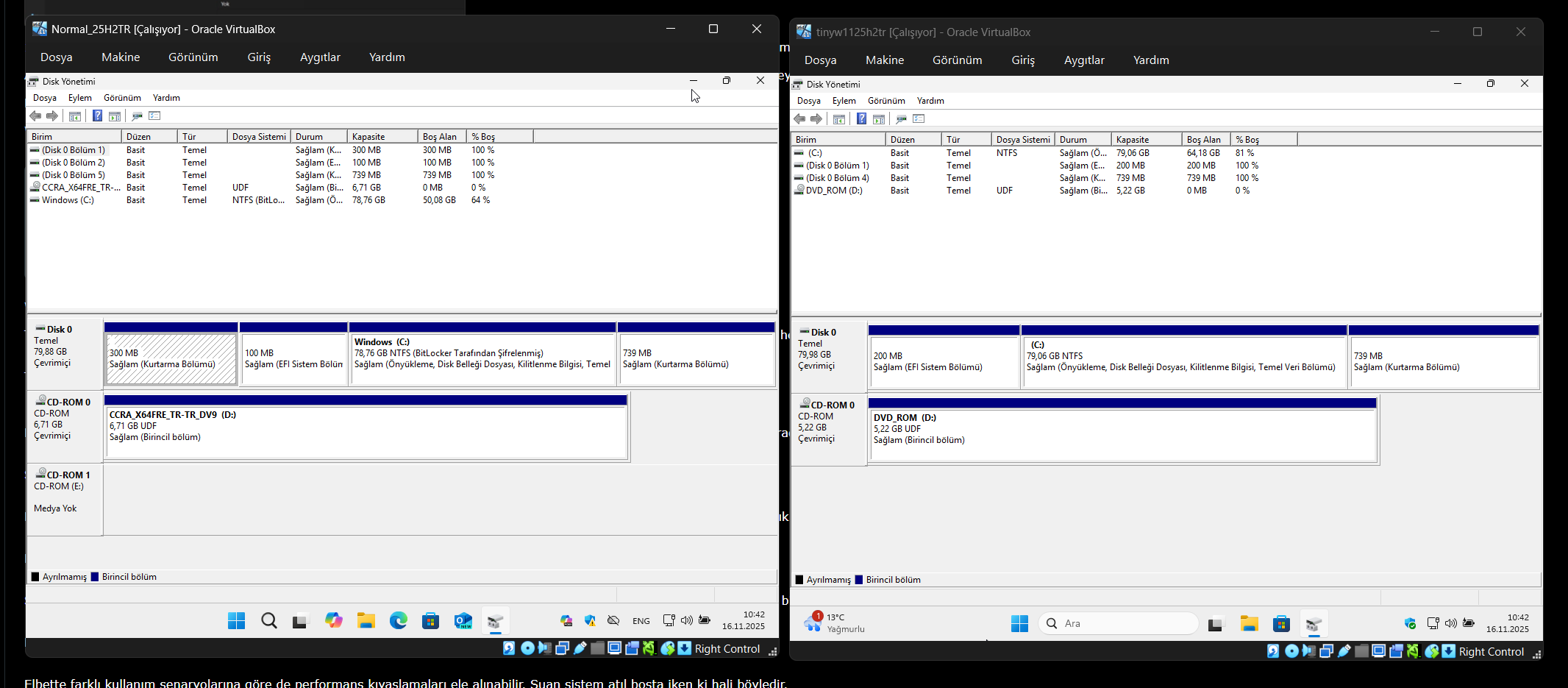1568x688 pixels.
Task: Click the Windows Security warning tray icon in left VM
Action: tap(590, 620)
